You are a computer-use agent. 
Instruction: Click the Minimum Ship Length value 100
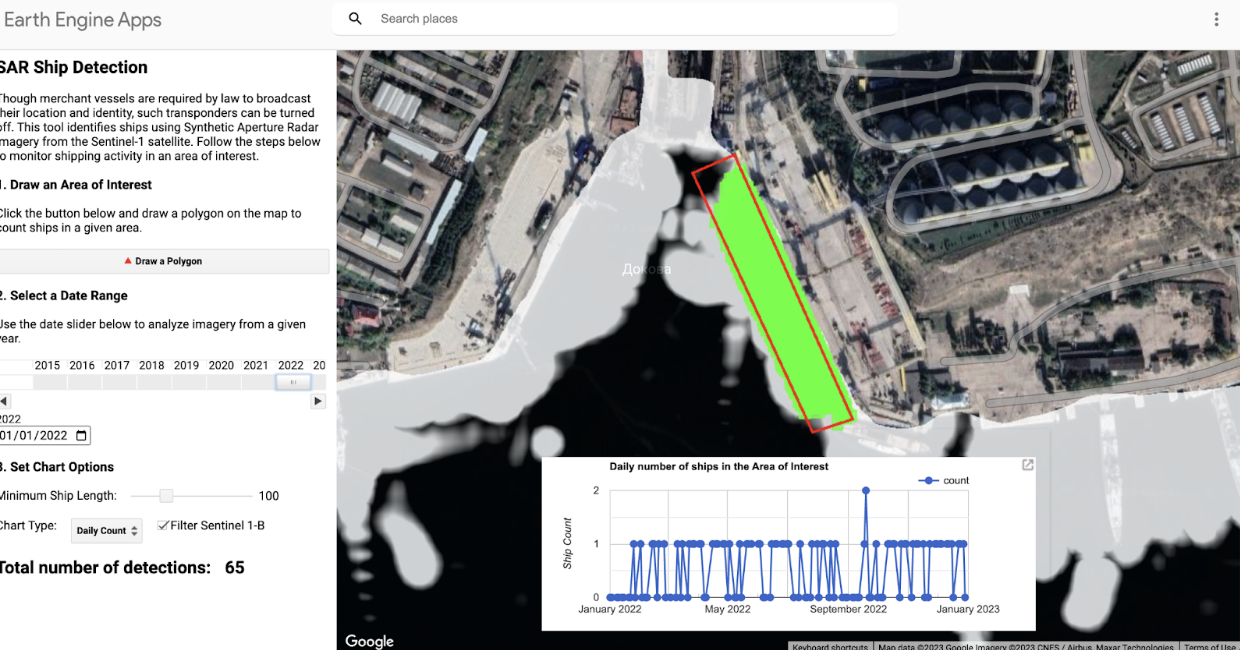click(269, 496)
